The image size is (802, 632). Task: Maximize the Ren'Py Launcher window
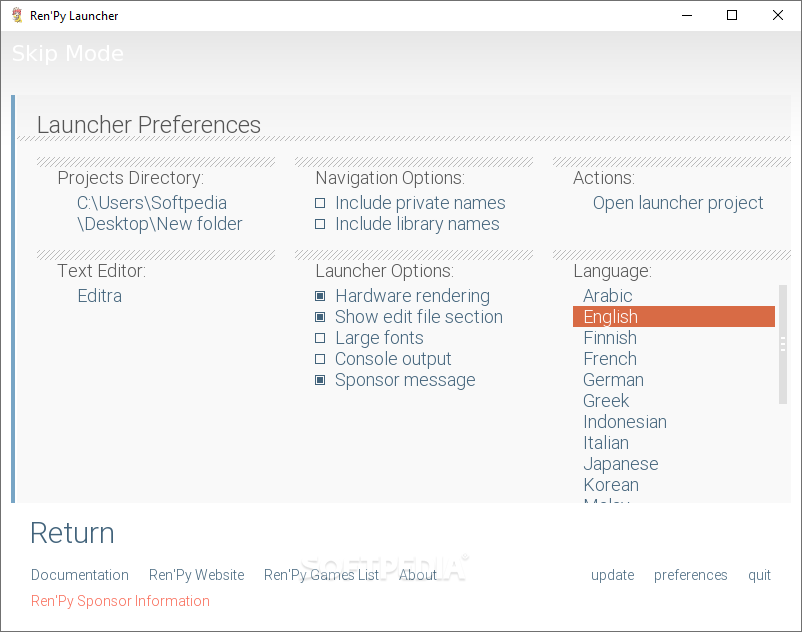[x=732, y=15]
